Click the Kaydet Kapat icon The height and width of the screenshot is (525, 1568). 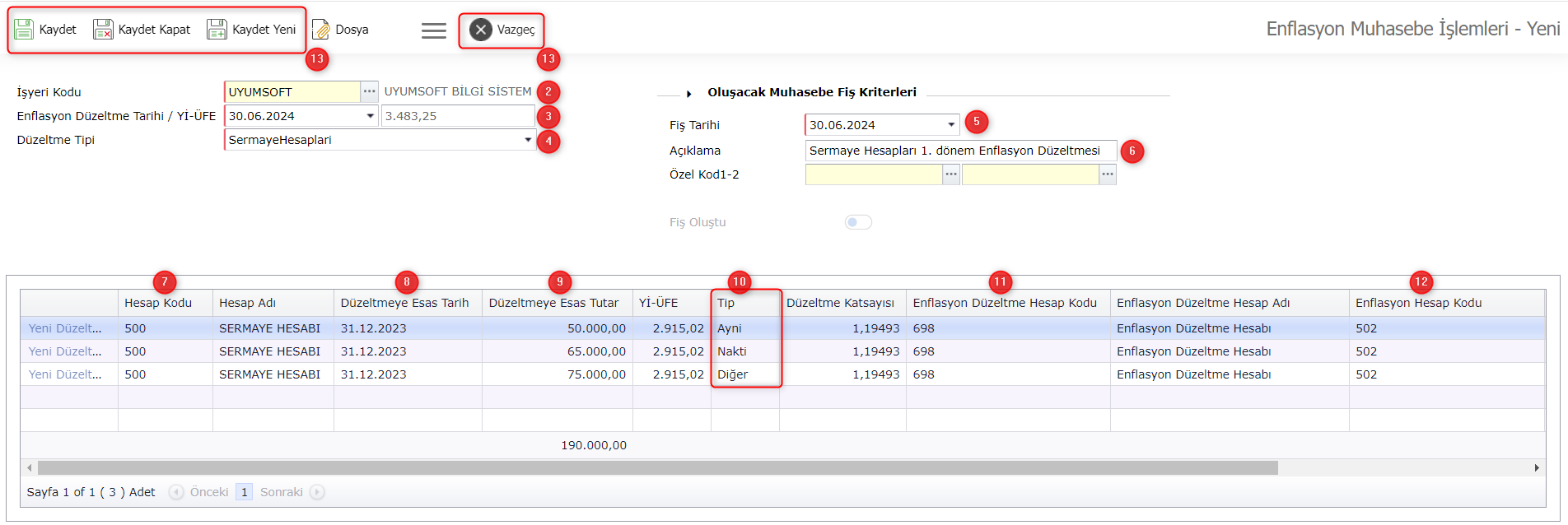pyautogui.click(x=103, y=30)
